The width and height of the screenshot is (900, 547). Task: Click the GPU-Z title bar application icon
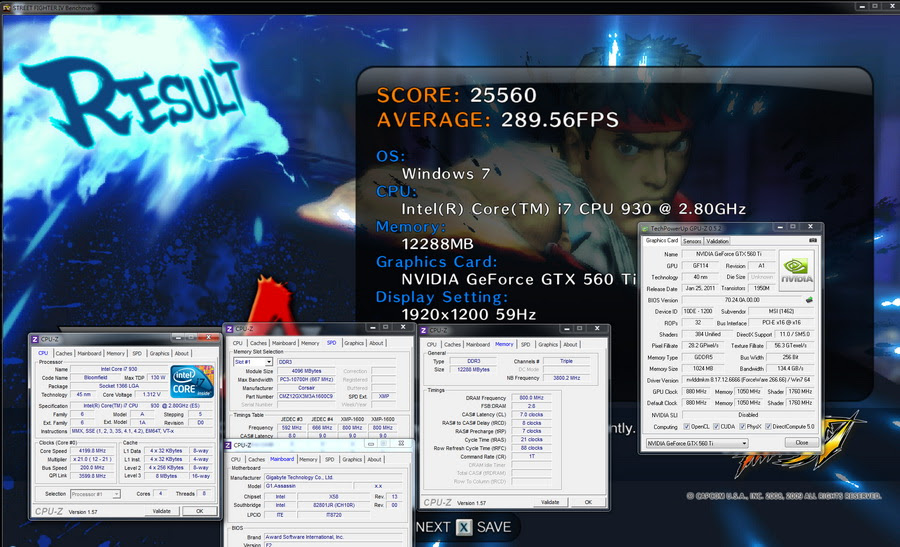point(645,228)
